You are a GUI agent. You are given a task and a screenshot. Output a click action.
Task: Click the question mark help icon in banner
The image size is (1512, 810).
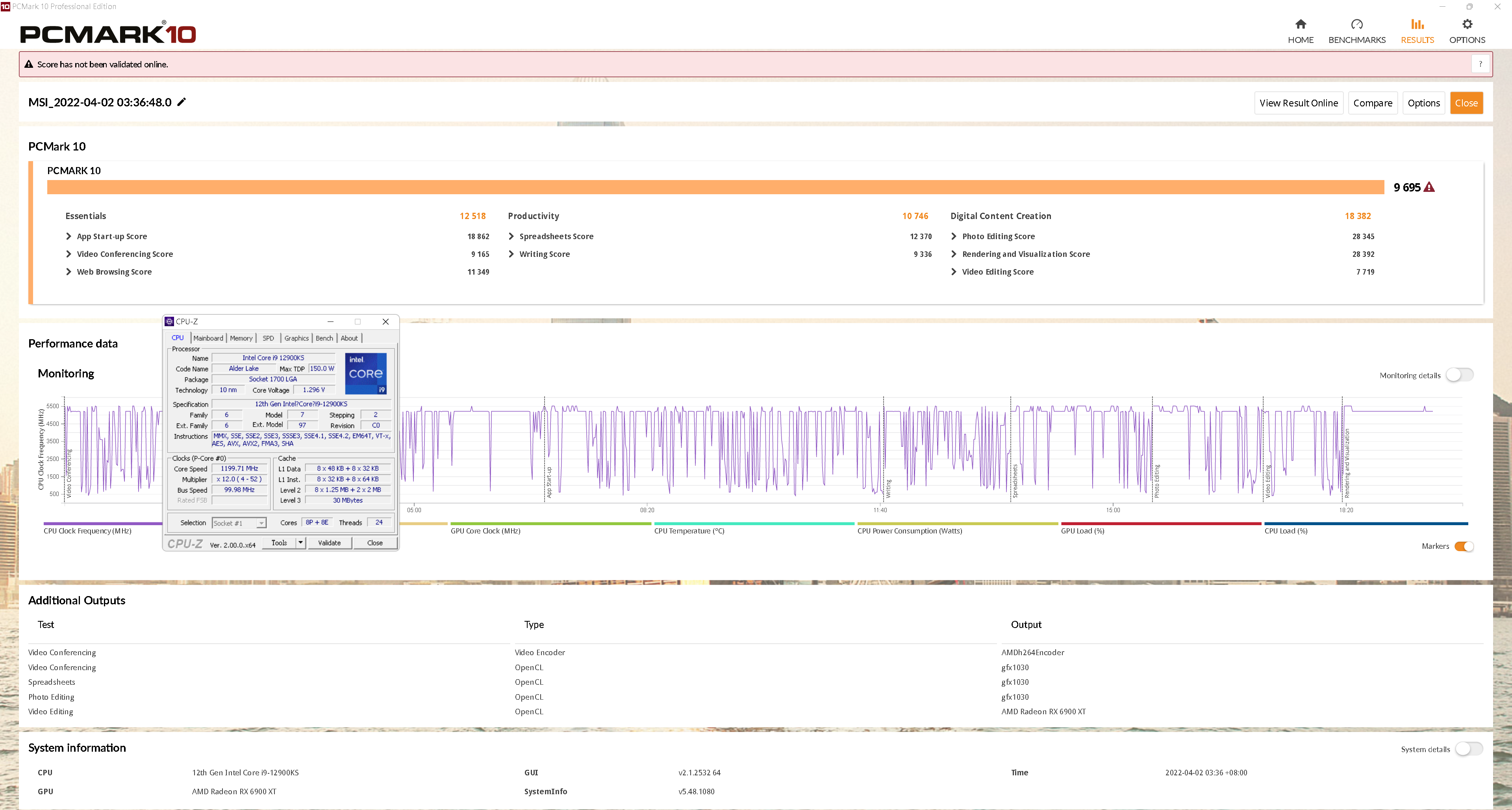(x=1480, y=64)
